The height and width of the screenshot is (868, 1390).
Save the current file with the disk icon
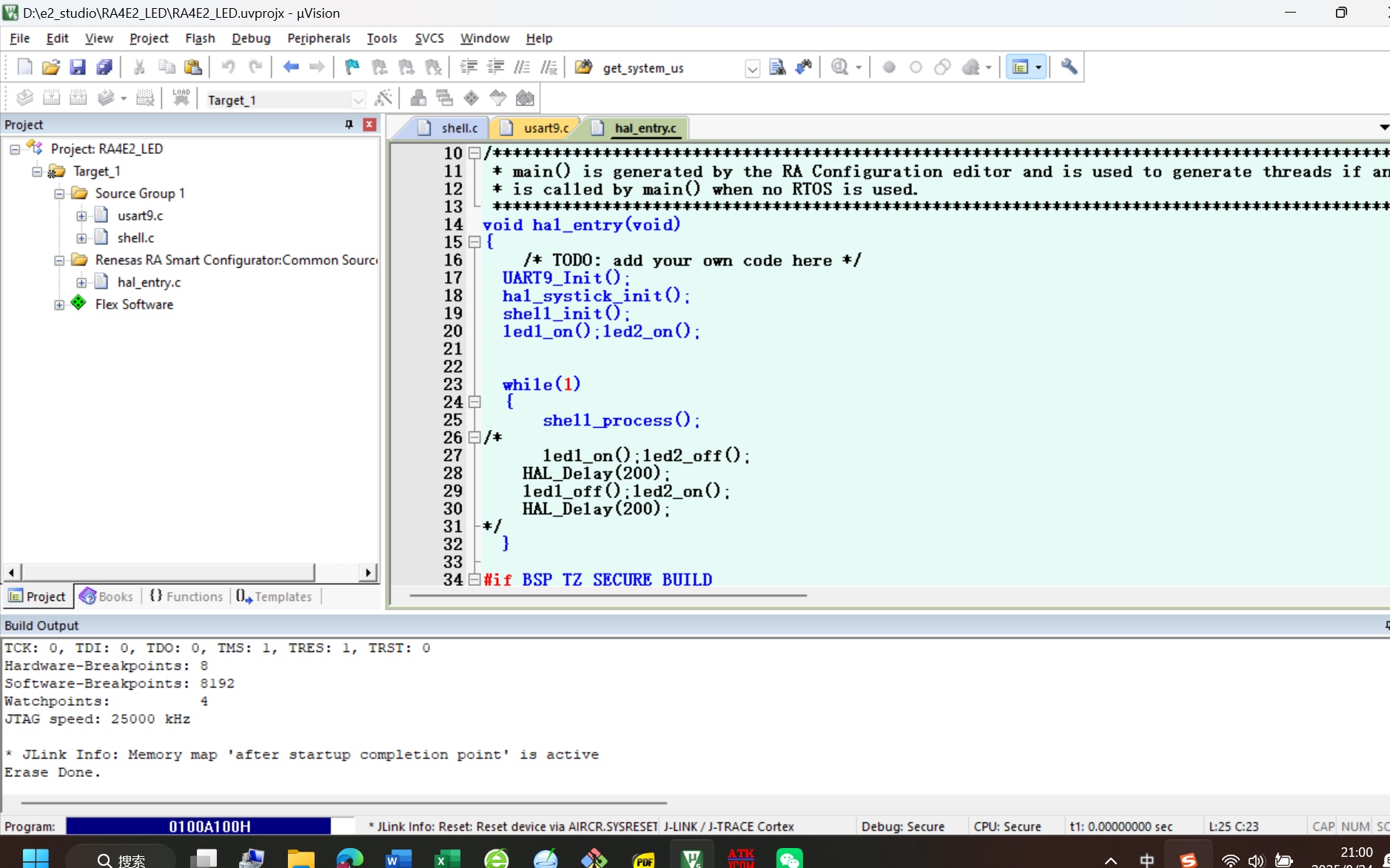pos(77,67)
